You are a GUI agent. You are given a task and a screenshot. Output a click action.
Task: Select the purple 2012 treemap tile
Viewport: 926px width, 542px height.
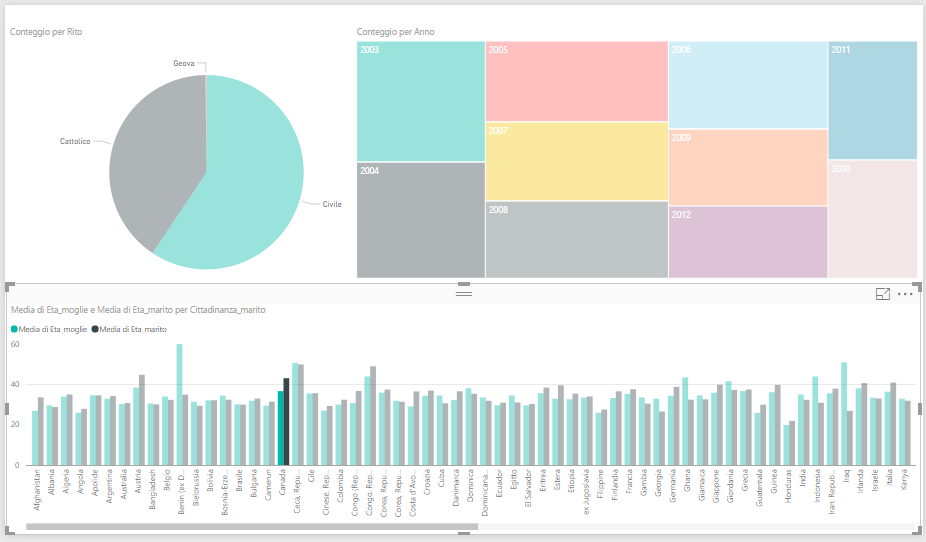(x=748, y=242)
